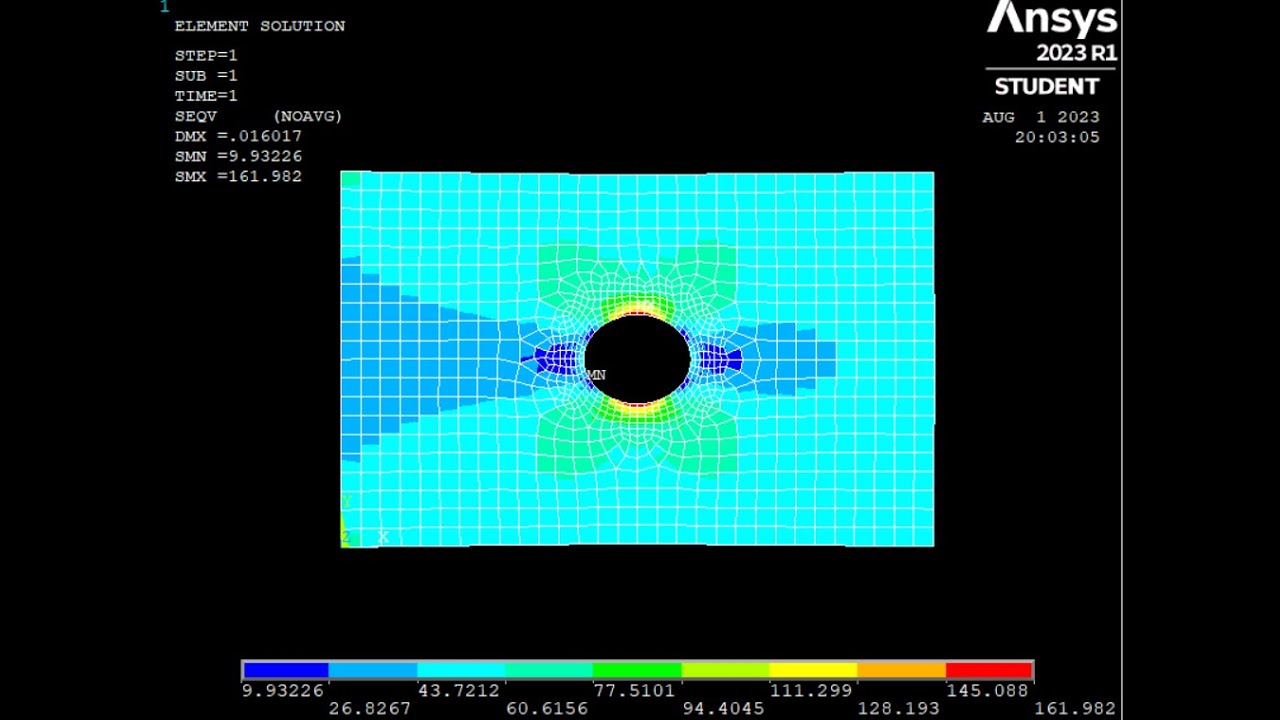Click the legend value '145.088'
This screenshot has width=1280, height=720.
point(987,690)
